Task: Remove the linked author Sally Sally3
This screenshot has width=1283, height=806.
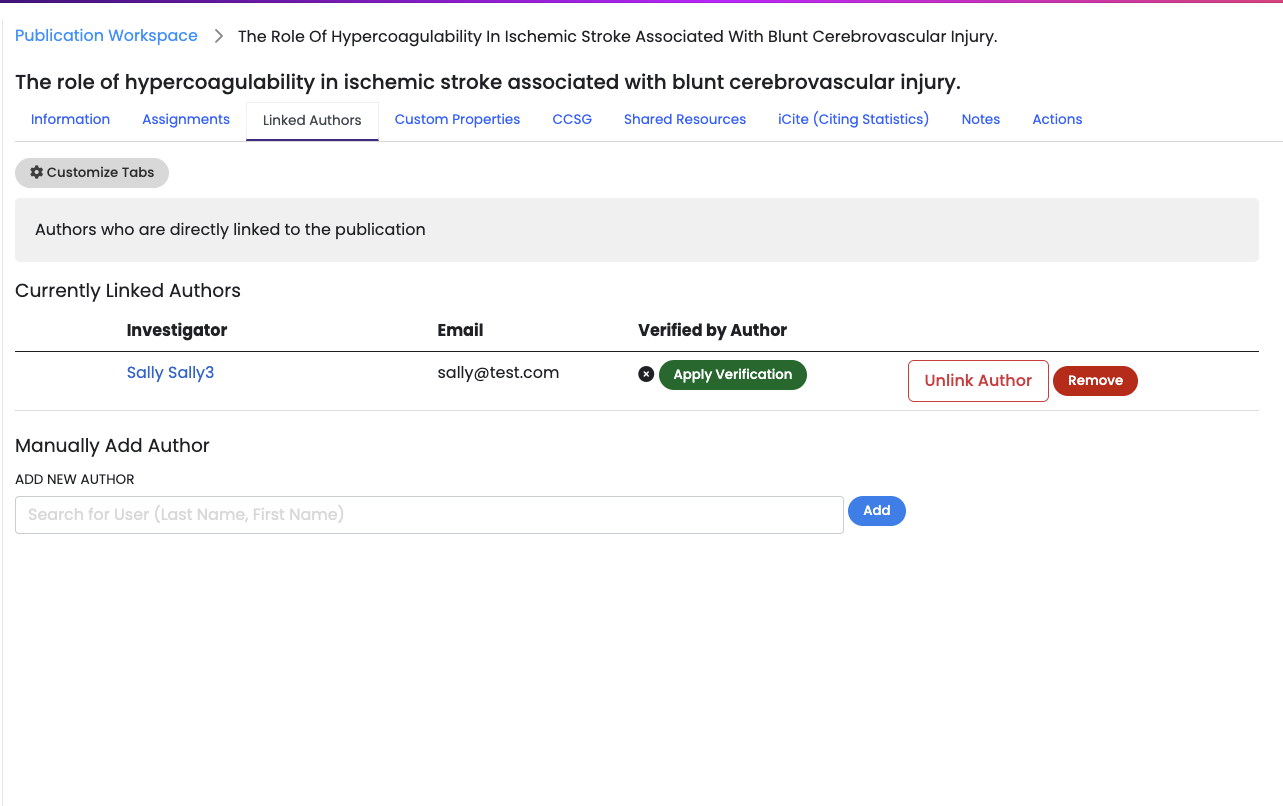Action: tap(1095, 381)
